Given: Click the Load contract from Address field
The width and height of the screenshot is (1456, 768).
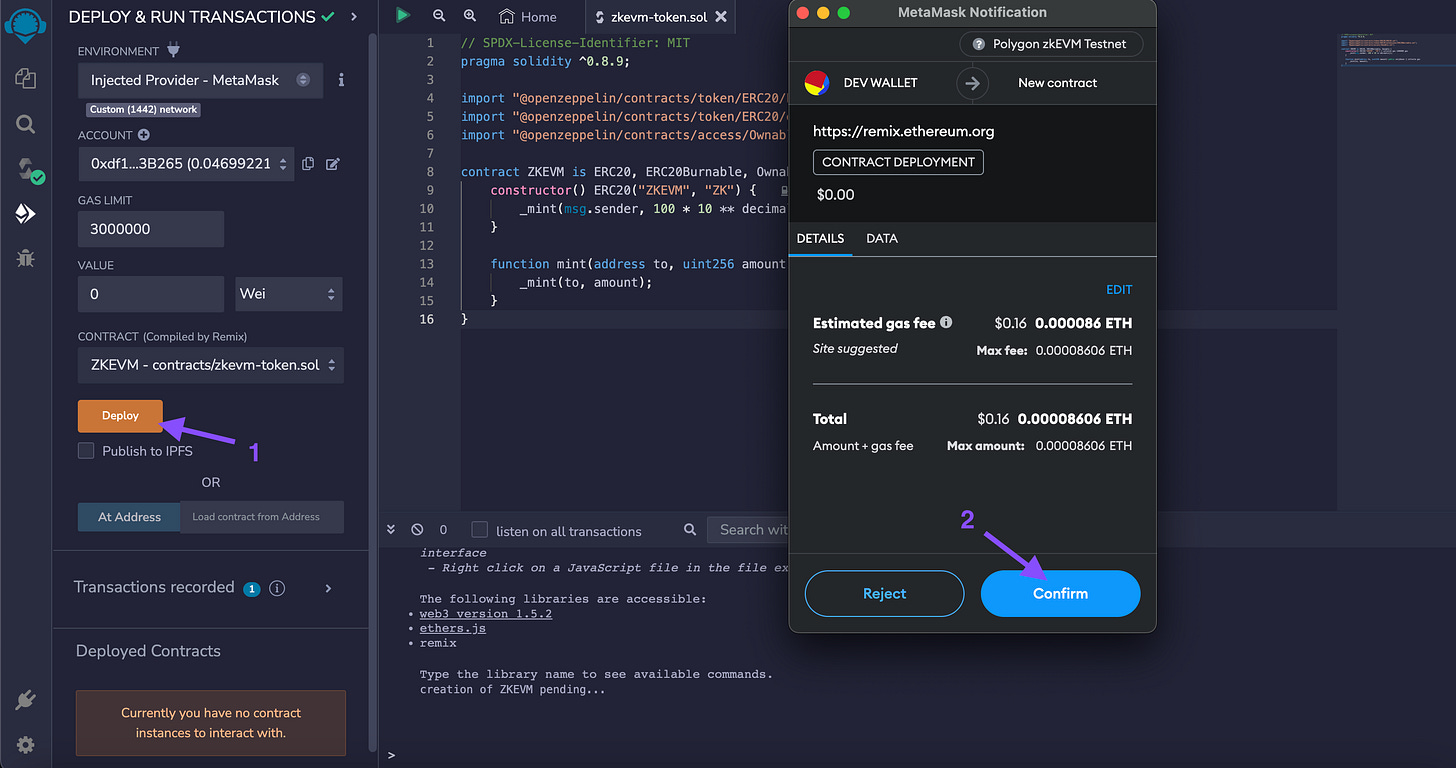Looking at the screenshot, I should 262,517.
